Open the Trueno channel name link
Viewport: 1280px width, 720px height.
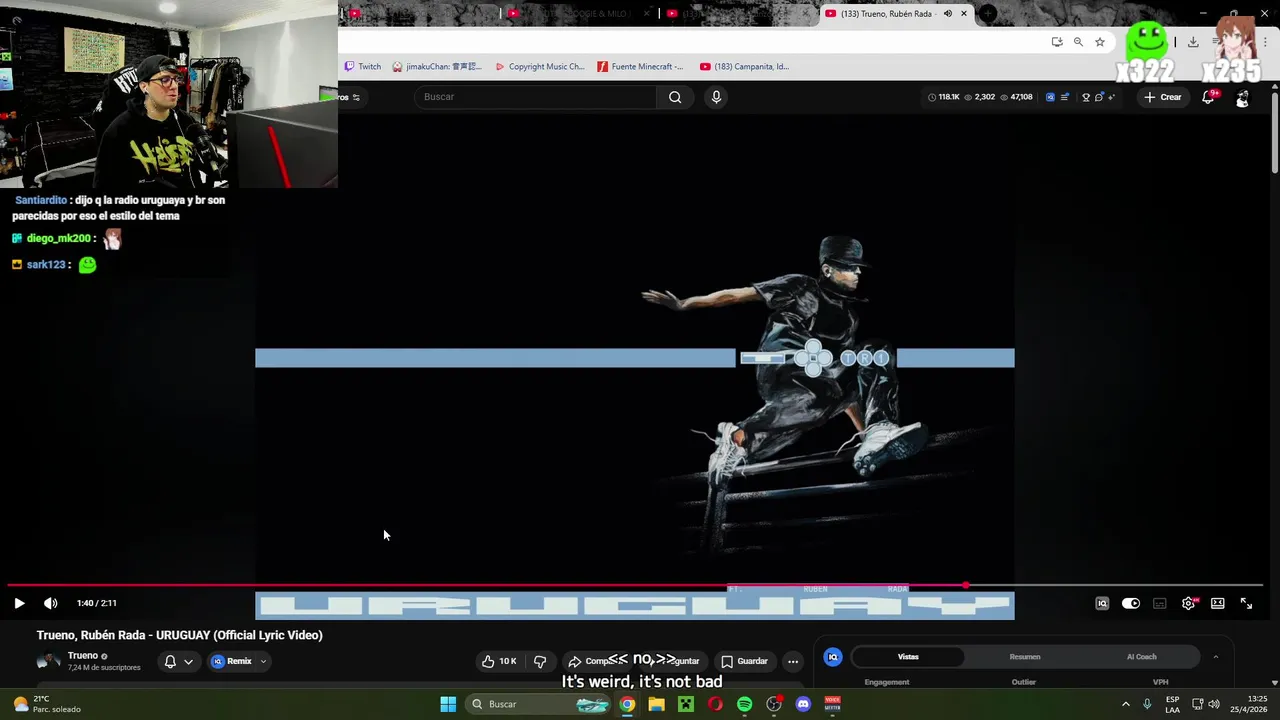click(83, 656)
